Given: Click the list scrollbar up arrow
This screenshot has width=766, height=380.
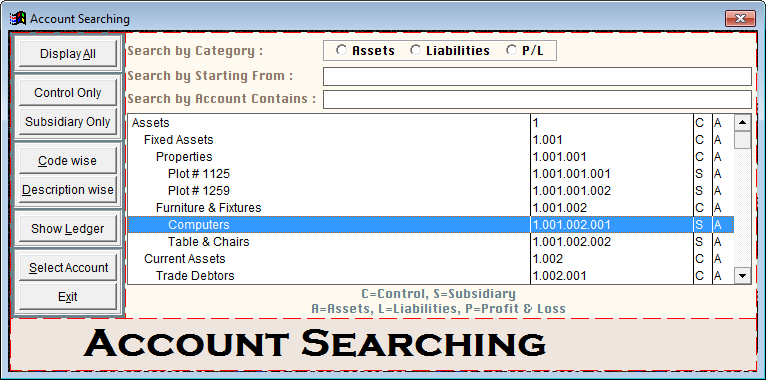Looking at the screenshot, I should click(743, 123).
